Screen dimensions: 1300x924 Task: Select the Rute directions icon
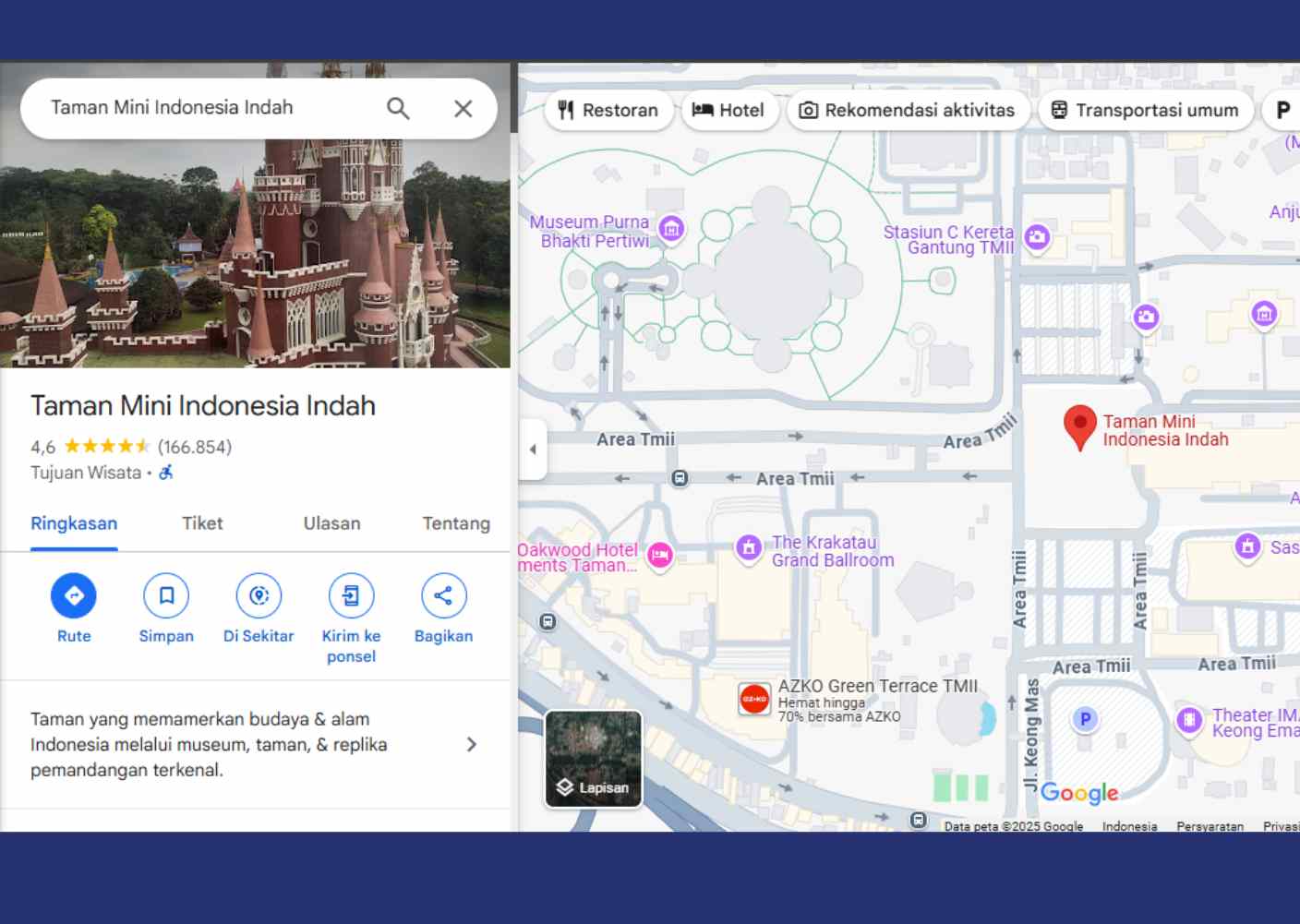coord(73,595)
